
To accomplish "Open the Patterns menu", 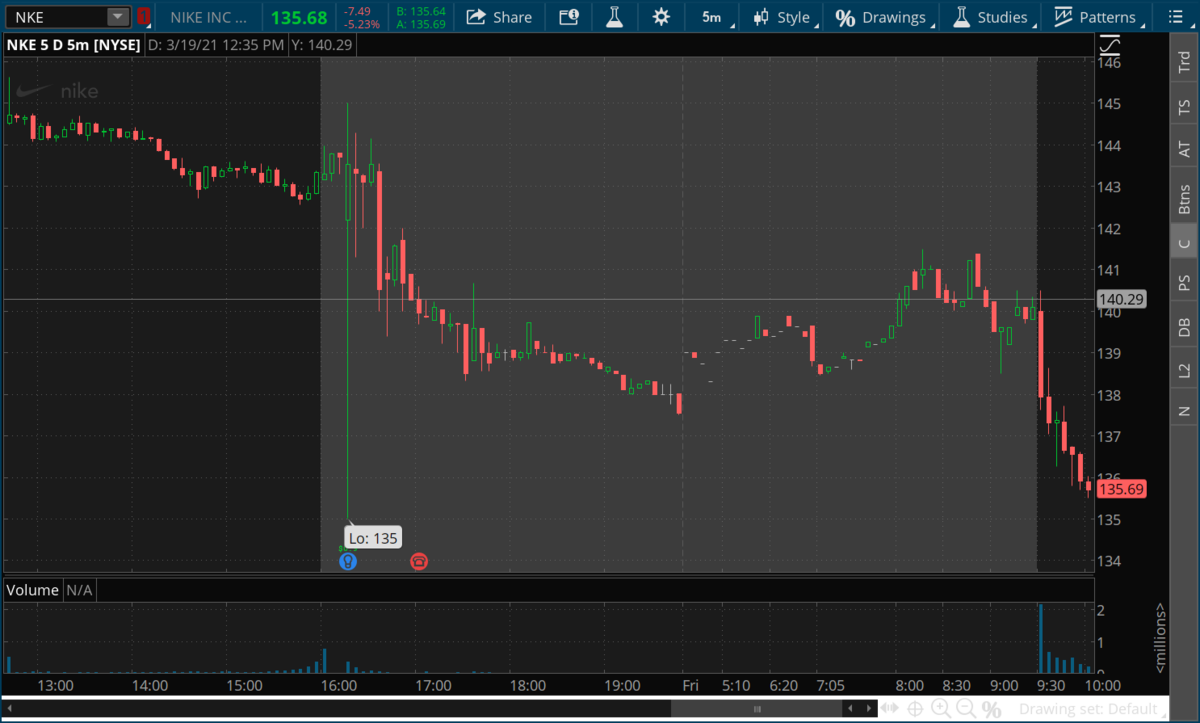I will (x=1097, y=17).
